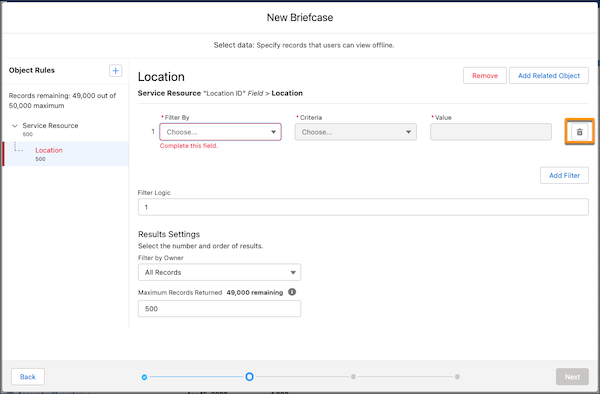Click third progress step dot
The image size is (600, 394).
353,377
